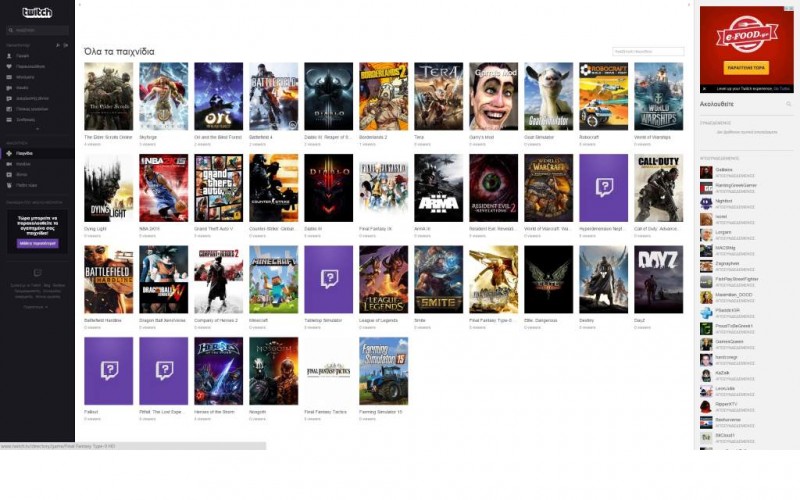Open the Tabletop Simulator placeholder icon

[329, 280]
